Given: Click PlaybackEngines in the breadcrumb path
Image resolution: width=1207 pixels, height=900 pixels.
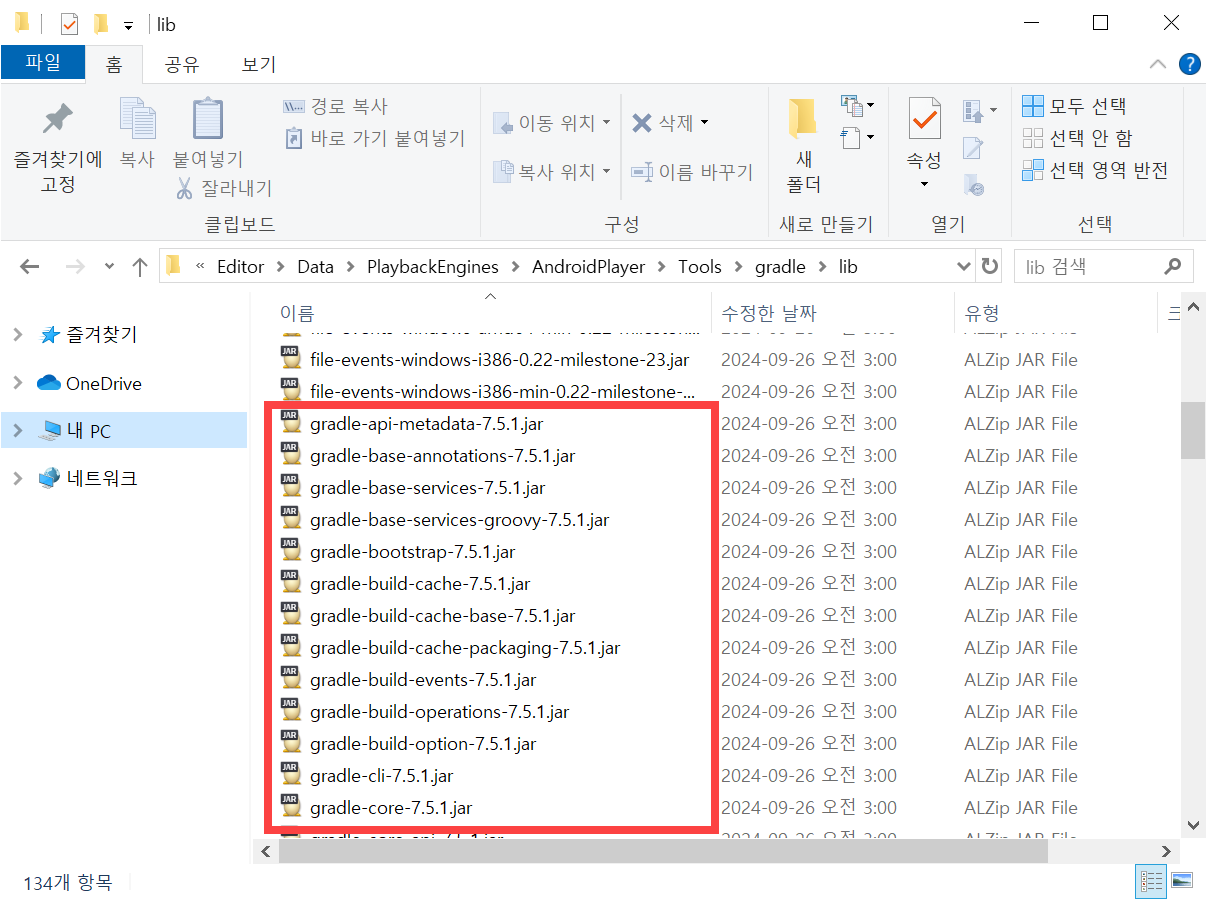Looking at the screenshot, I should tap(433, 267).
